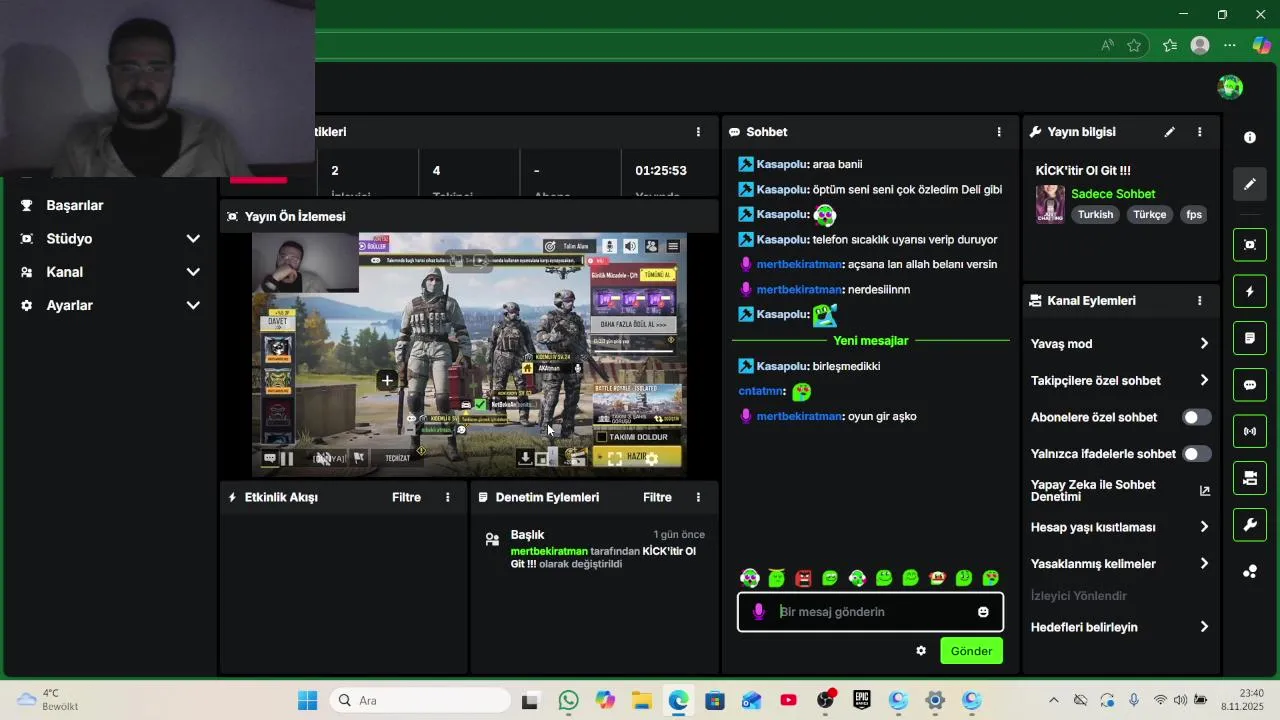This screenshot has width=1280, height=720.
Task: Open the layout dots icon at the sidebar bottom
Action: click(1250, 572)
